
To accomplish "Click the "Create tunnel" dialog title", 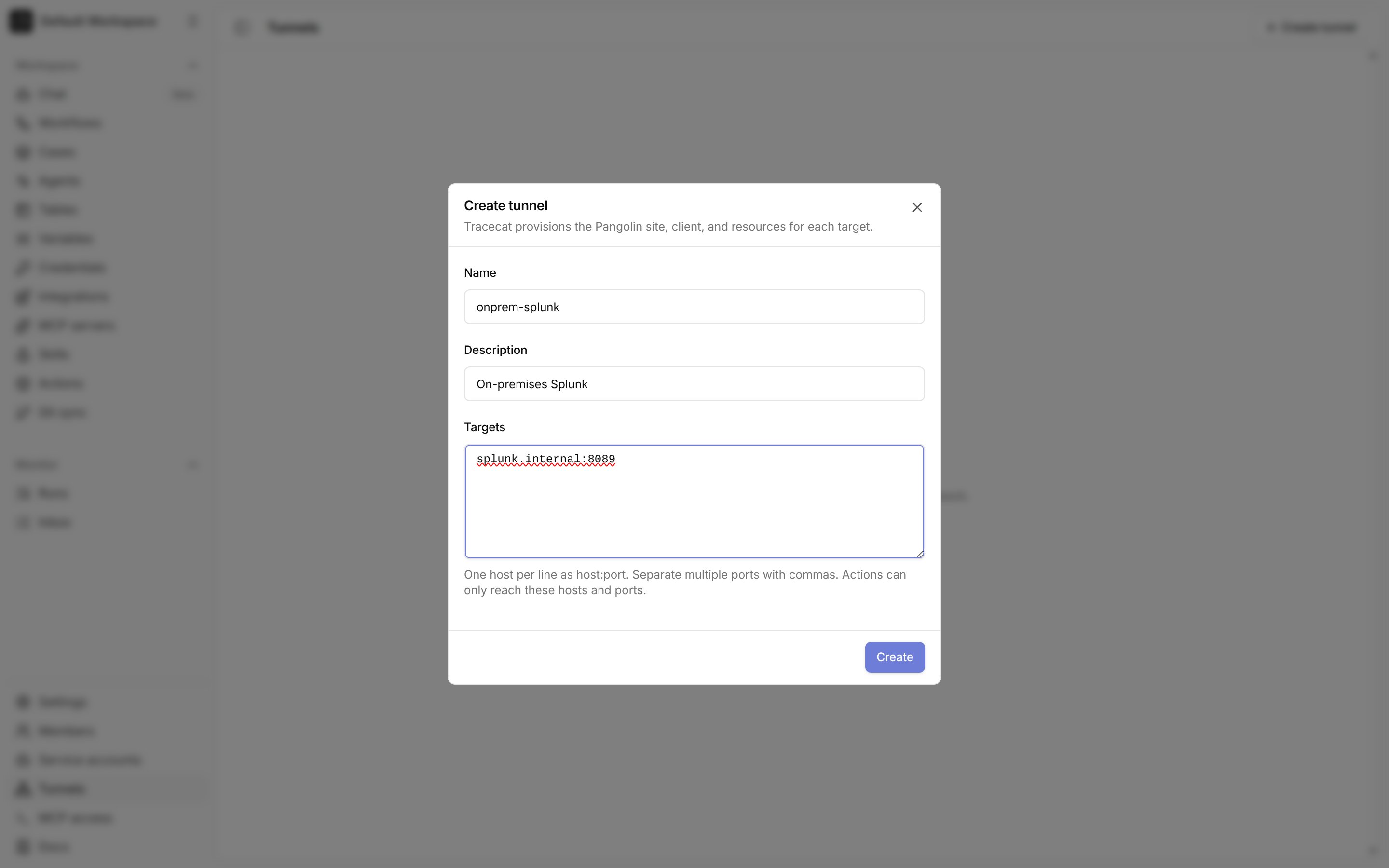I will tap(505, 205).
